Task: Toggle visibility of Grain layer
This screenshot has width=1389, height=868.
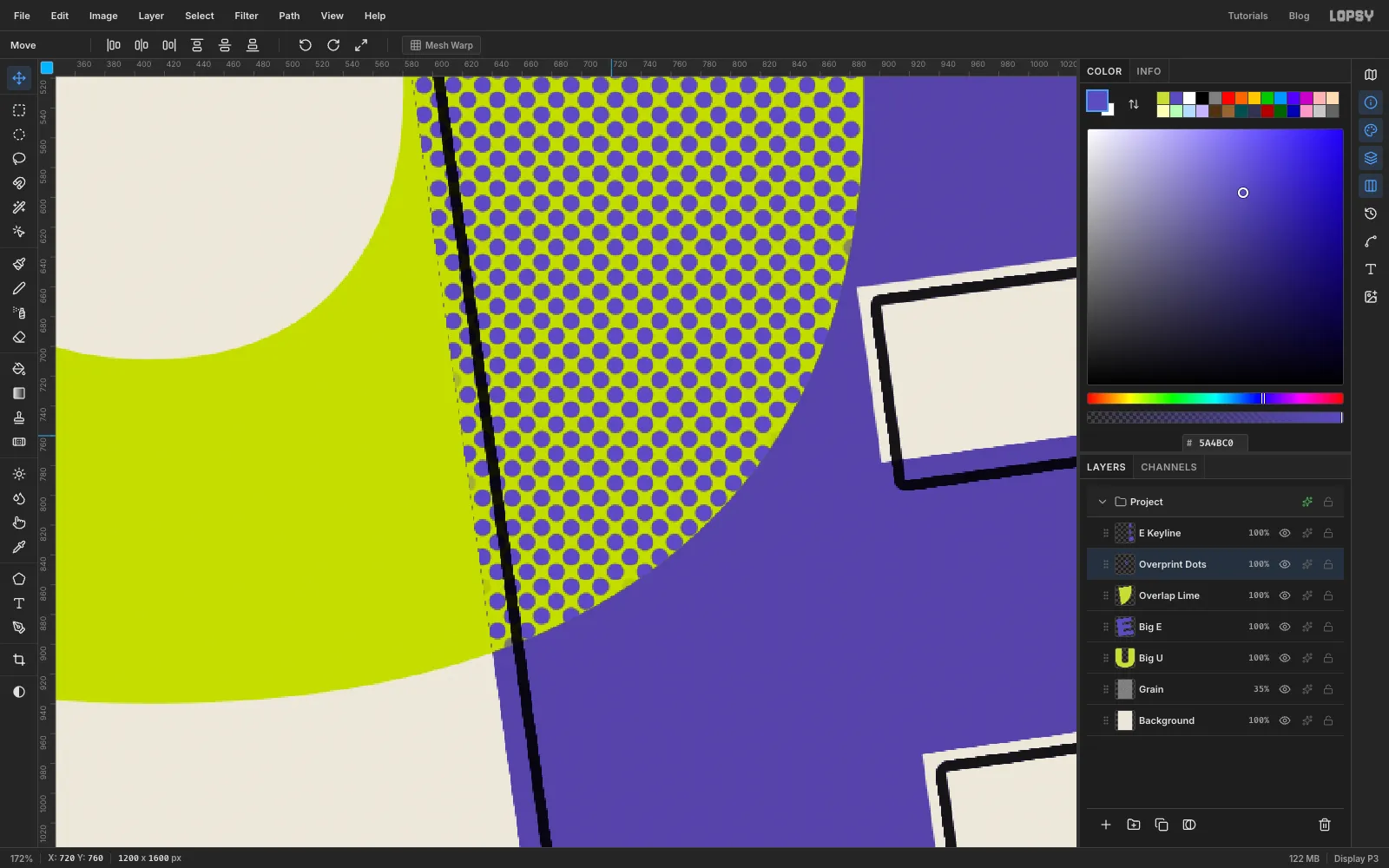Action: tap(1285, 689)
